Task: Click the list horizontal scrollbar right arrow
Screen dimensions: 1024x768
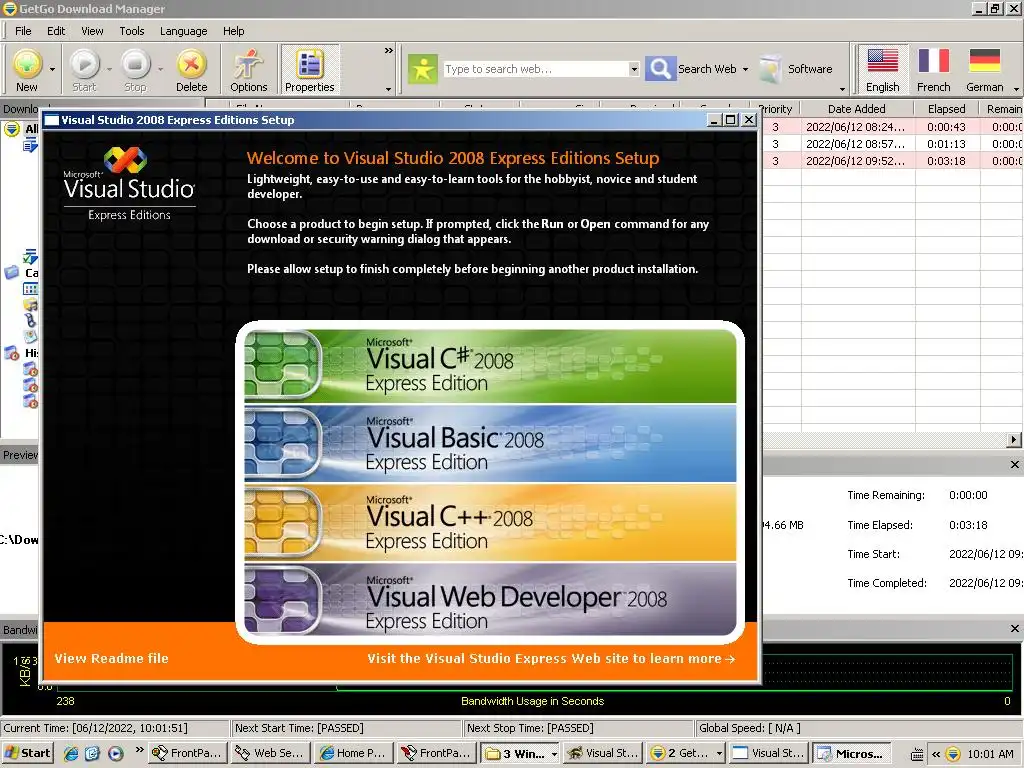Action: pyautogui.click(x=1014, y=440)
